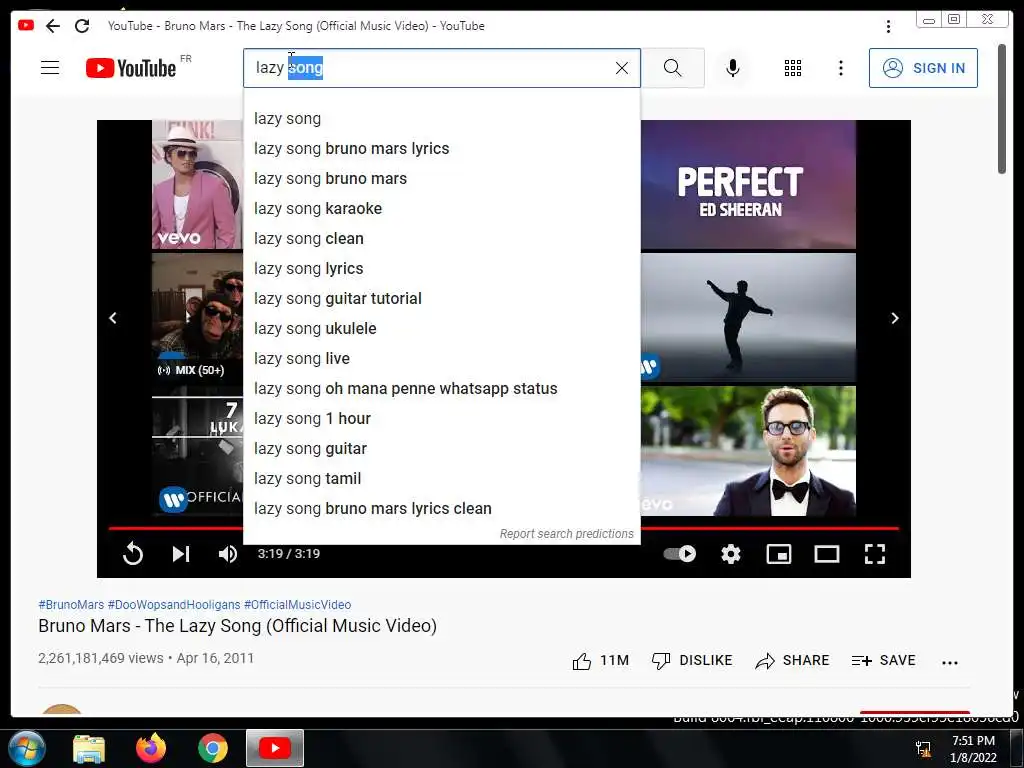Clear the search box with X

point(622,68)
